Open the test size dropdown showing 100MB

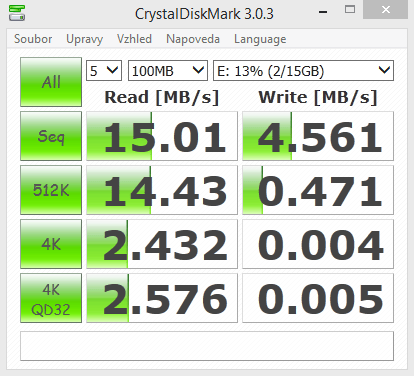coord(168,71)
